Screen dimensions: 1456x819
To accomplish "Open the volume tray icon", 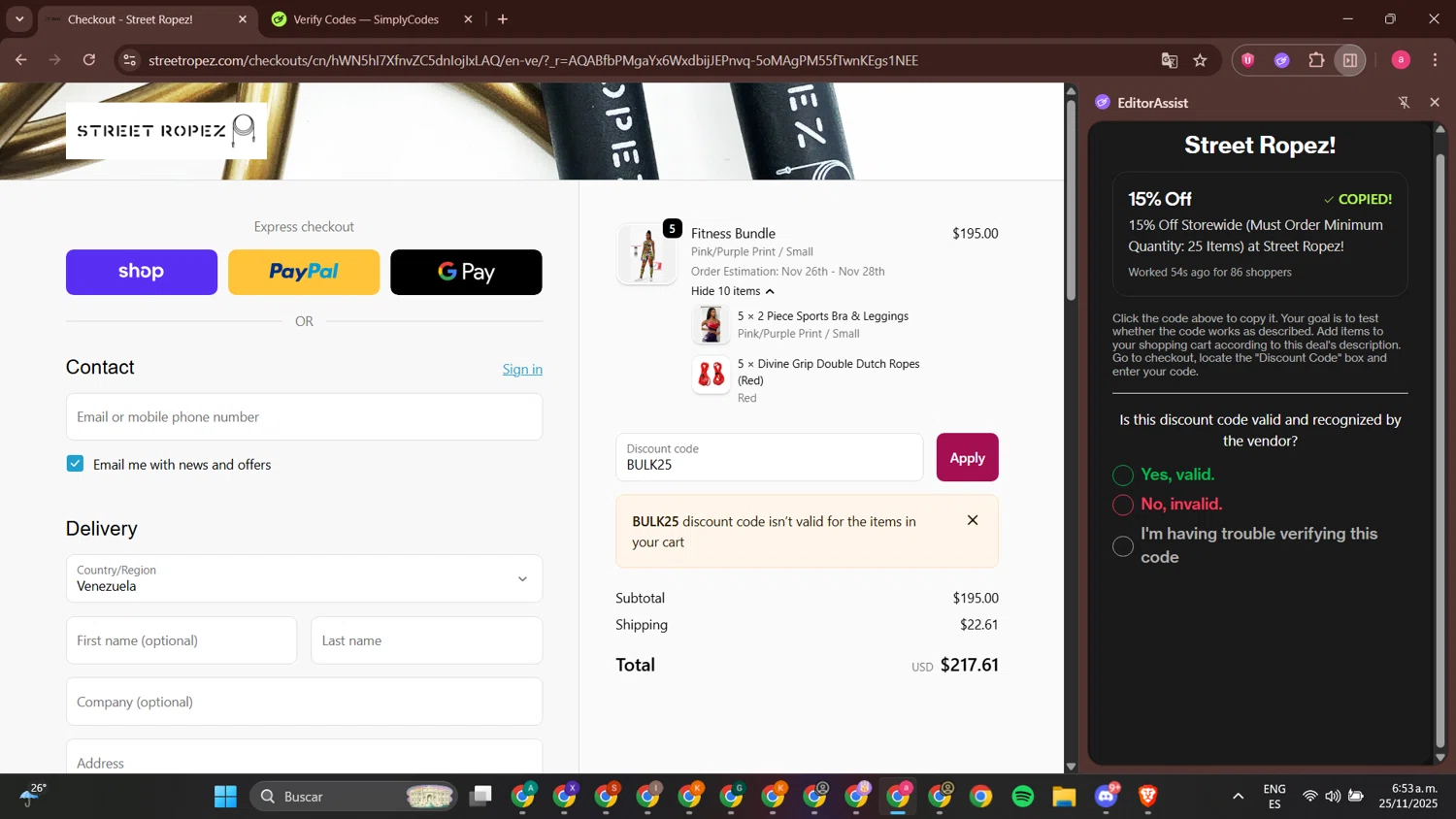I will point(1333,797).
